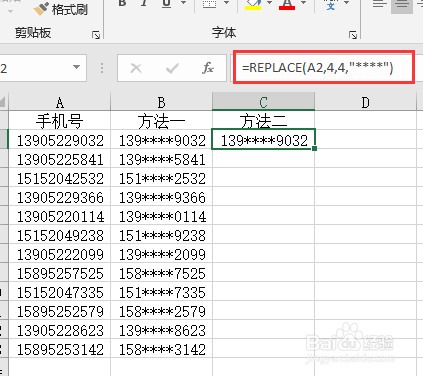
Task: Select cell containing 13905229032
Action: (x=60, y=140)
